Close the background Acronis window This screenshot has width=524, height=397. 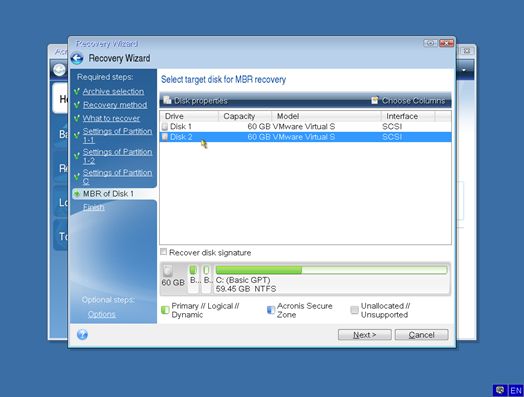pos(467,51)
